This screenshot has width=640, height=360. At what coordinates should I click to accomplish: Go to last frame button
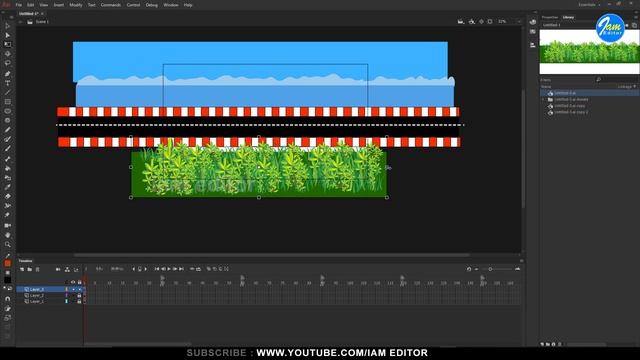[181, 269]
